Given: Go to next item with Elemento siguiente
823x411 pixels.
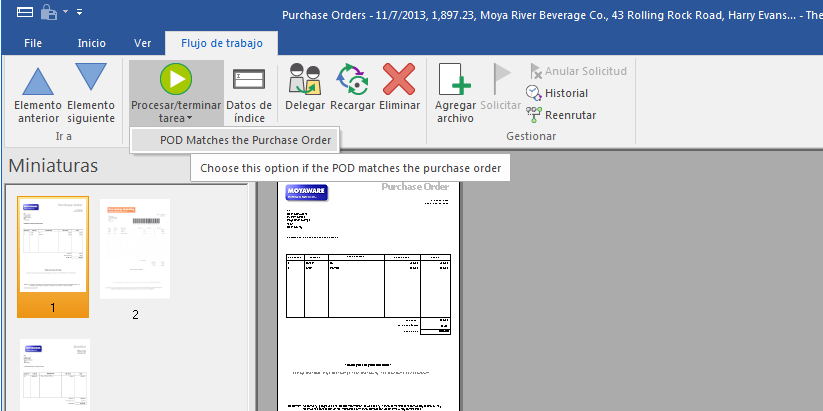Looking at the screenshot, I should coord(91,93).
